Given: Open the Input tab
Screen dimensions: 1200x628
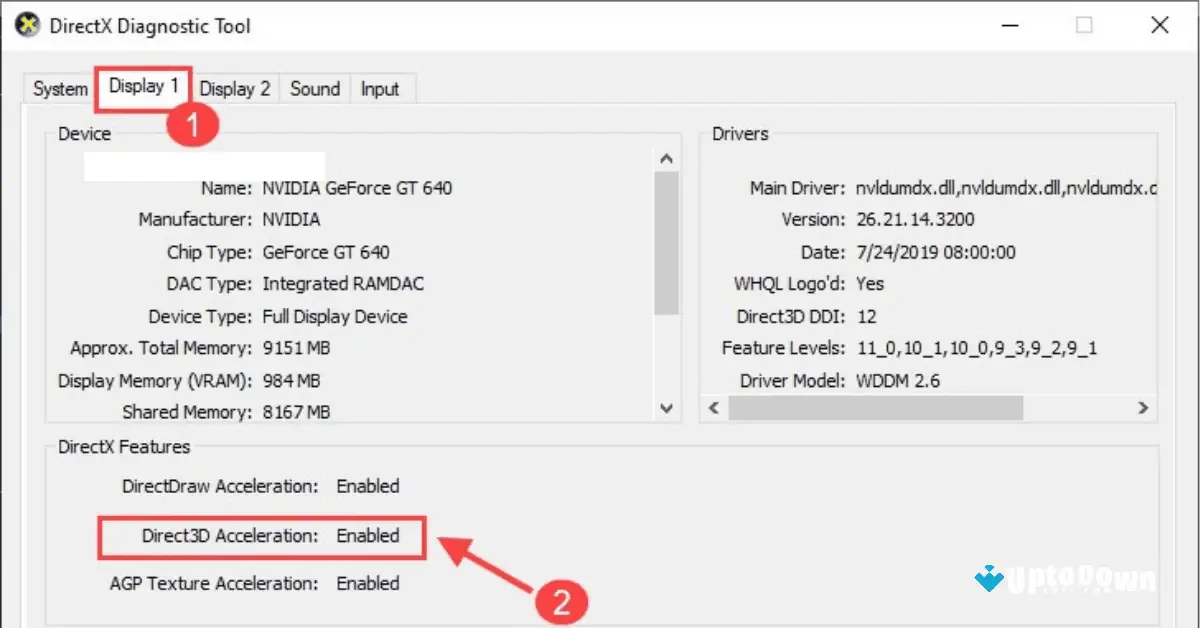Looking at the screenshot, I should [381, 89].
